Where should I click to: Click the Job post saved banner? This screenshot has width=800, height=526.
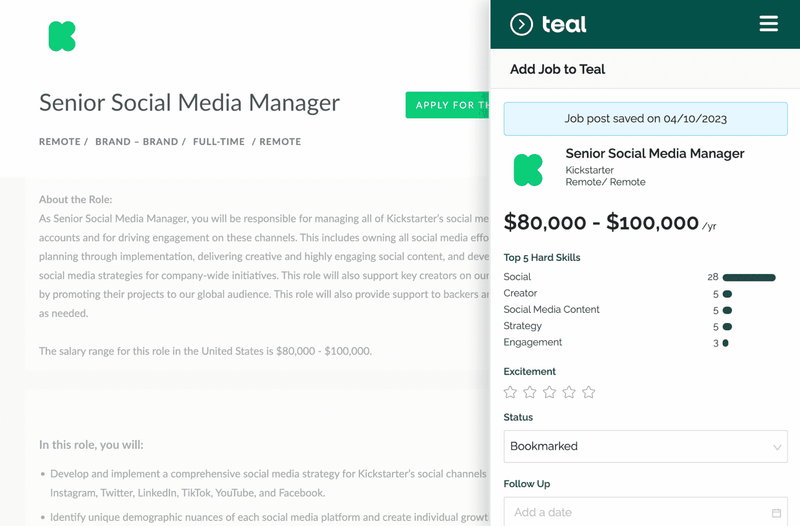click(x=645, y=119)
